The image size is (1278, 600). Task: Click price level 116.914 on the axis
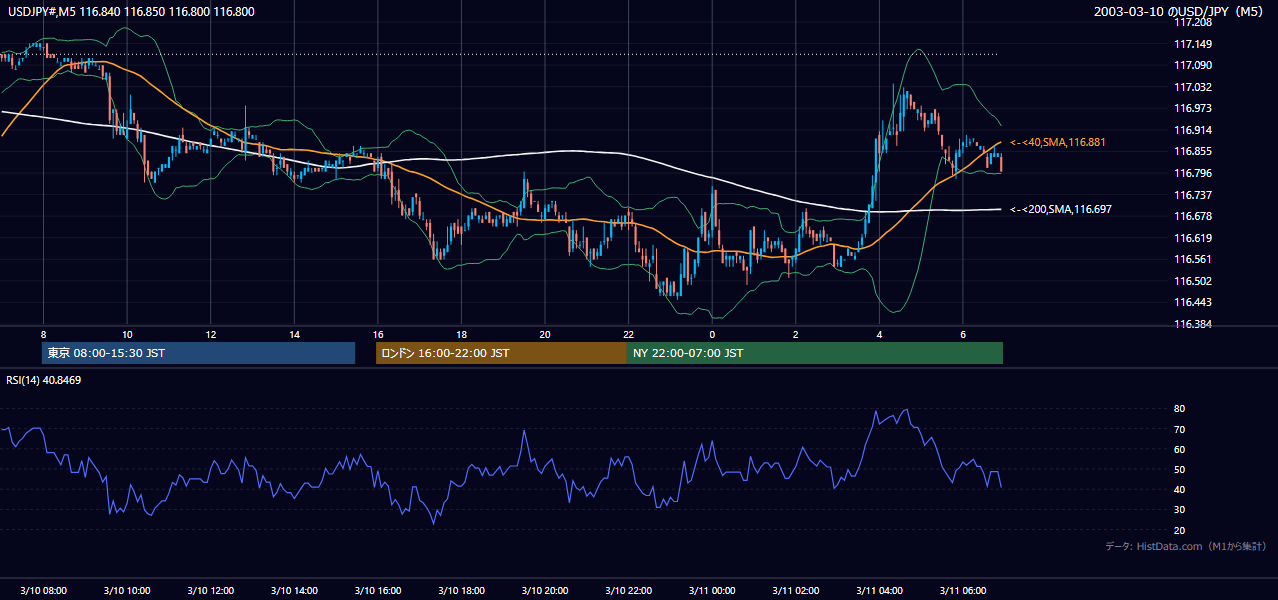click(1192, 130)
